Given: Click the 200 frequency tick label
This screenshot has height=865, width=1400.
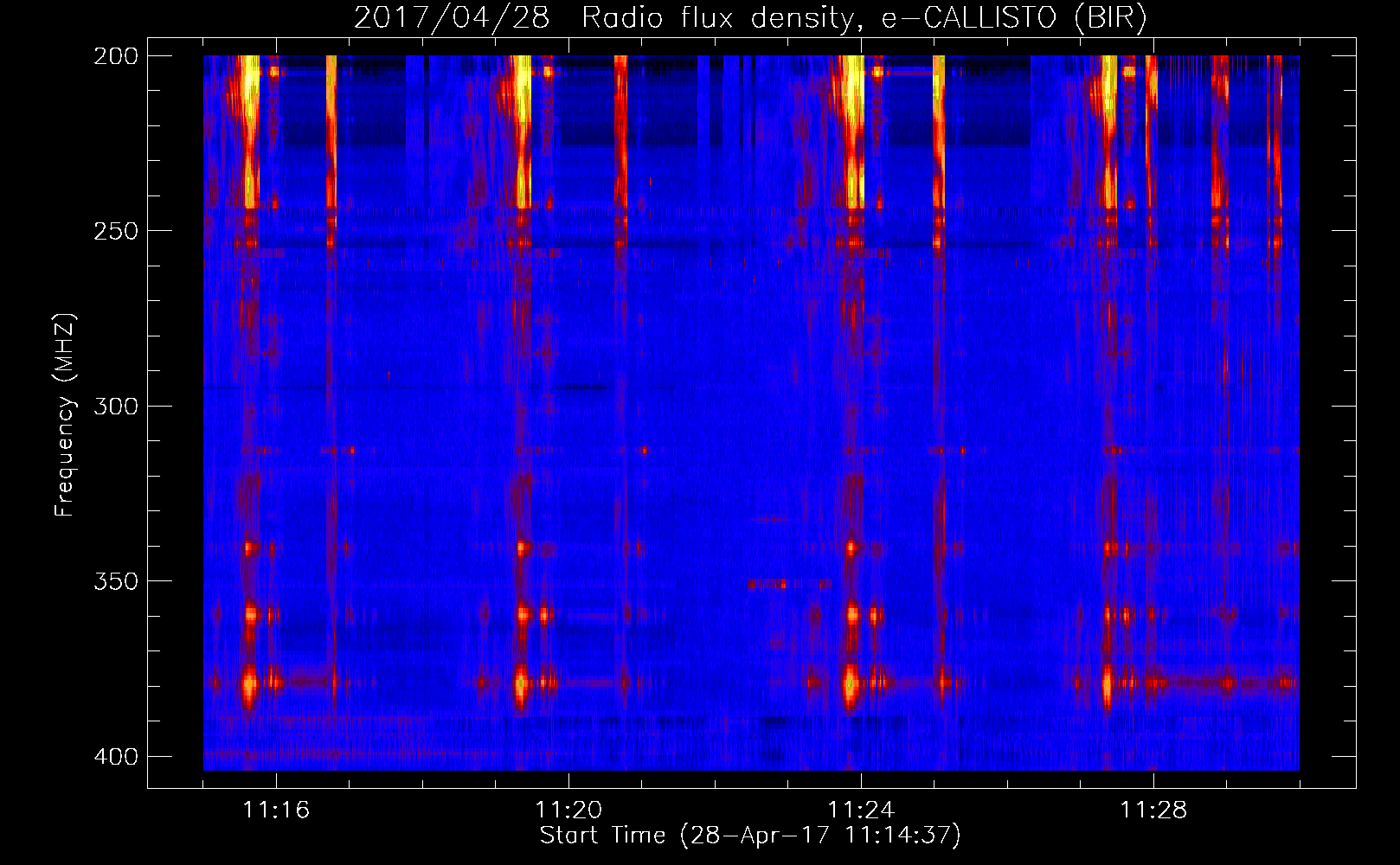Looking at the screenshot, I should pos(116,56).
